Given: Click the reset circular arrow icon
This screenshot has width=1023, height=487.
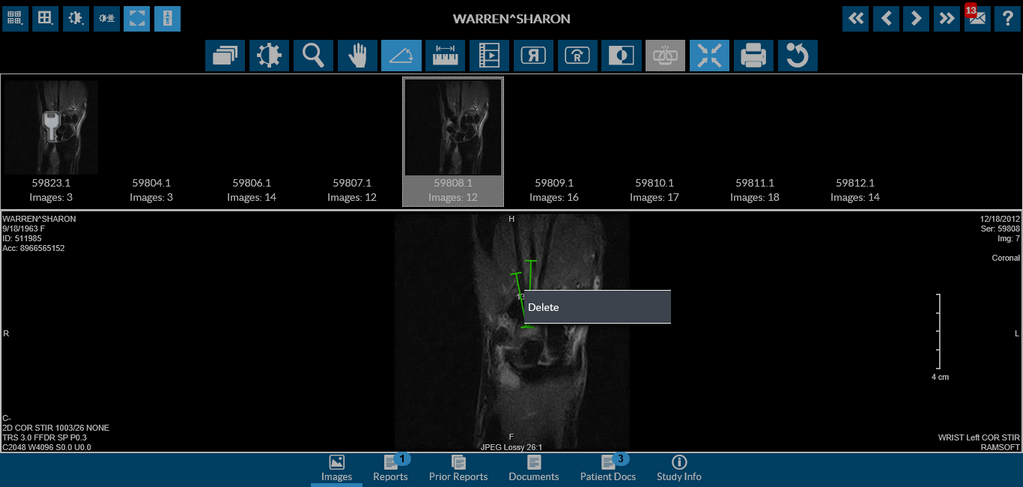Looking at the screenshot, I should pyautogui.click(x=797, y=56).
